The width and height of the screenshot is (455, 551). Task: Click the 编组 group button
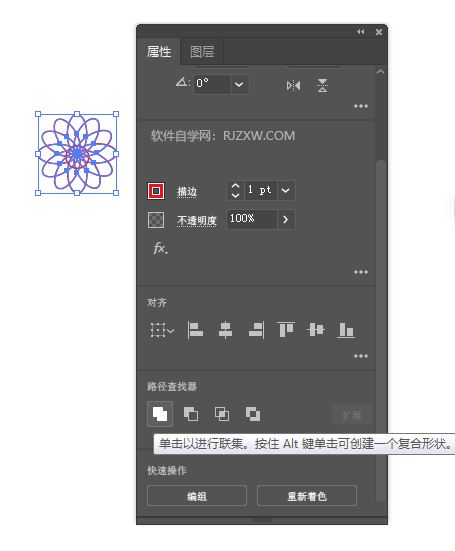point(197,496)
